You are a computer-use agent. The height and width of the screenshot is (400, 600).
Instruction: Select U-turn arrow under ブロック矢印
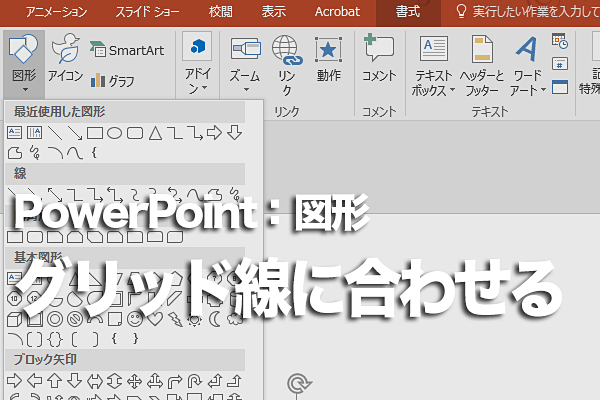pyautogui.click(x=194, y=381)
